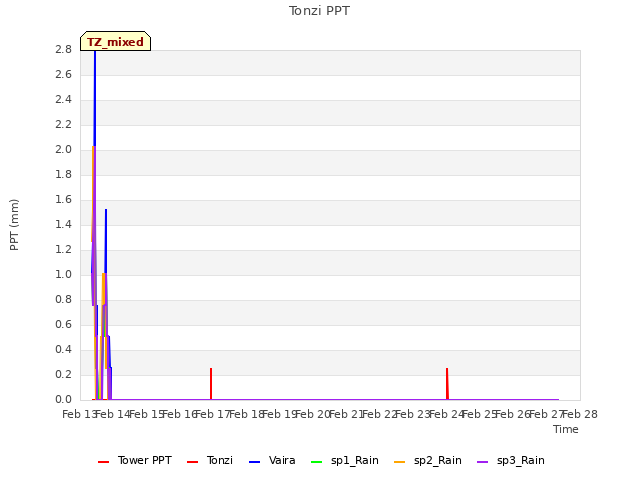Toggle the Tower PPT legend entry
This screenshot has width=640, height=480.
pyautogui.click(x=135, y=460)
